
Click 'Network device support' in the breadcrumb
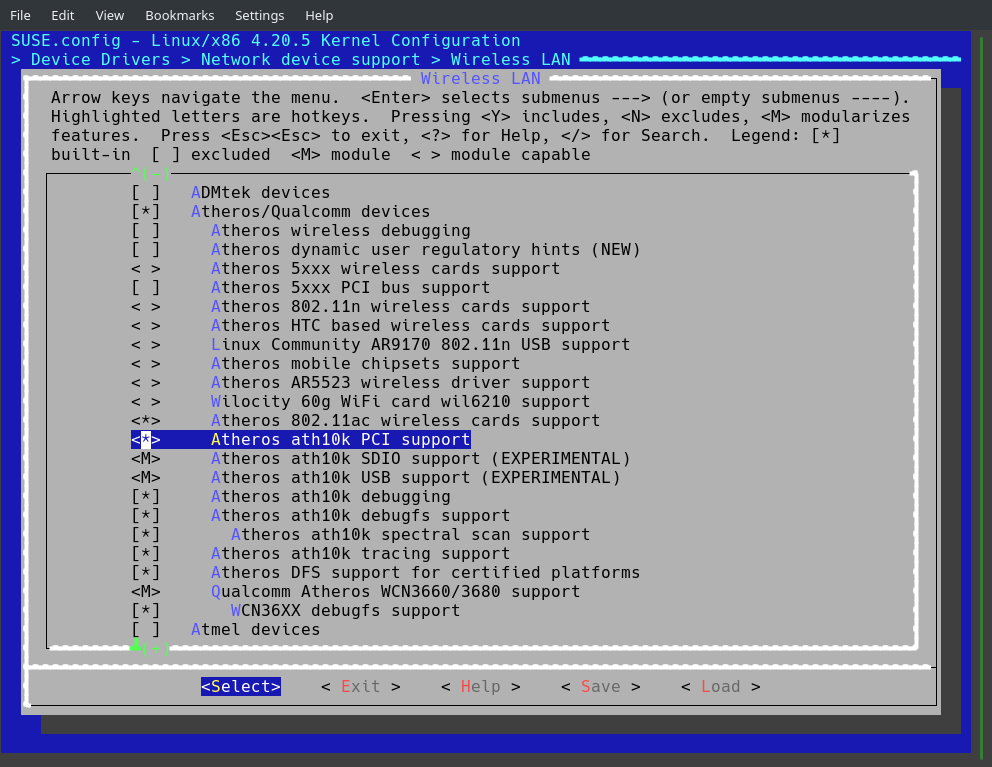point(311,59)
